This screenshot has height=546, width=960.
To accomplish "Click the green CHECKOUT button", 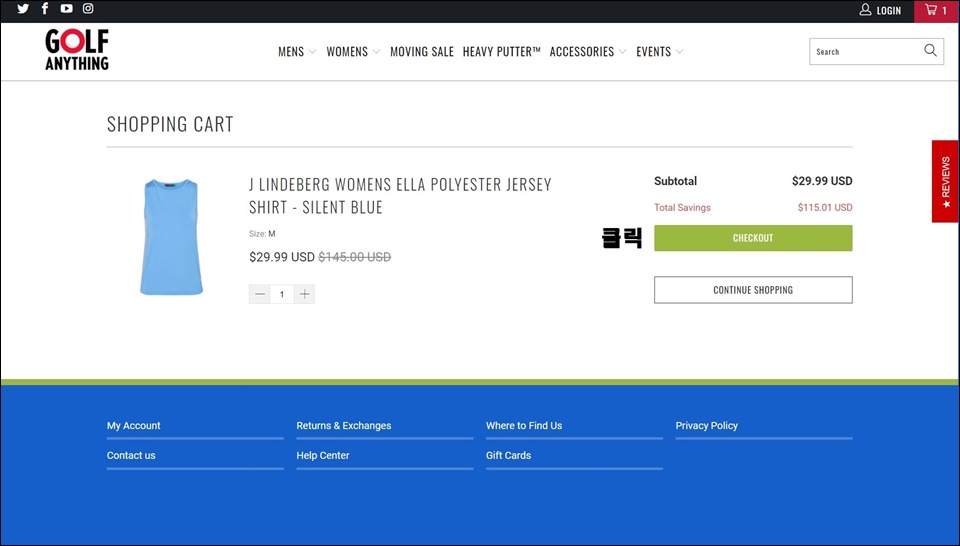I will point(753,238).
